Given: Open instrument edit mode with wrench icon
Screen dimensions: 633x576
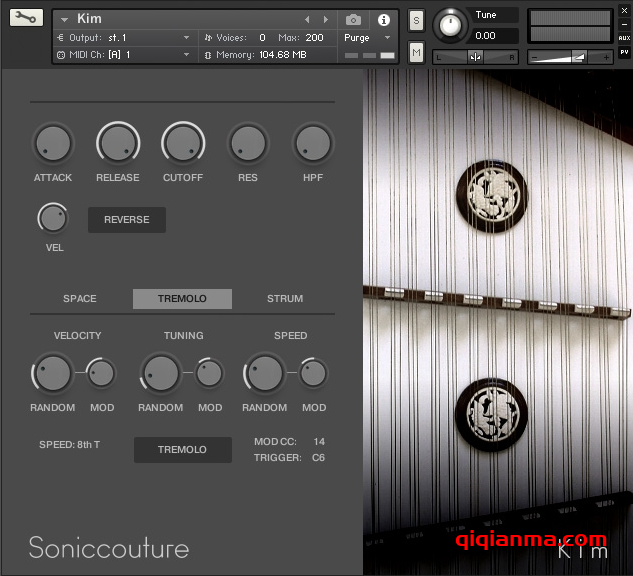Looking at the screenshot, I should point(26,18).
